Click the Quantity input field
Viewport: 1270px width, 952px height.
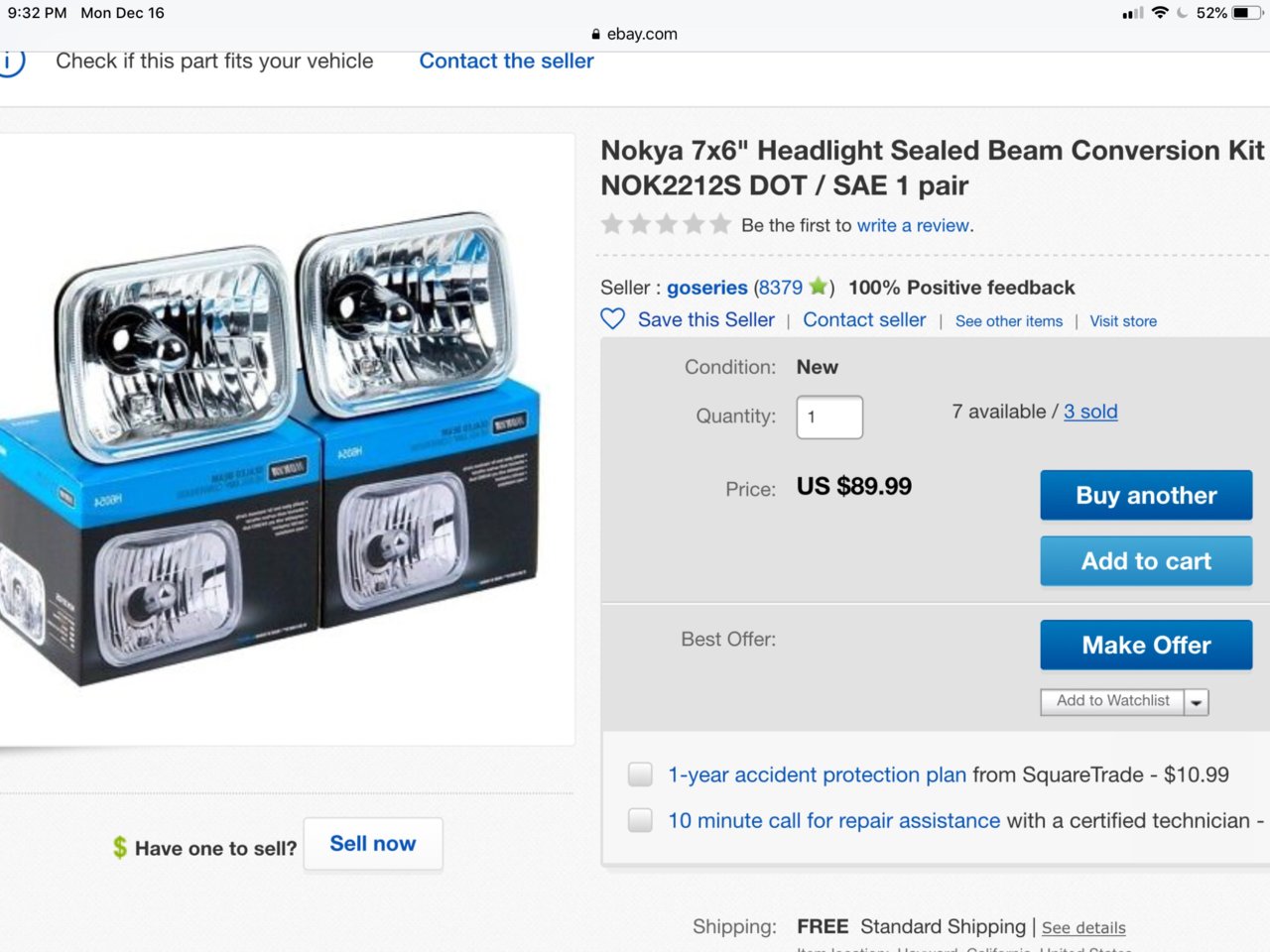coord(829,416)
